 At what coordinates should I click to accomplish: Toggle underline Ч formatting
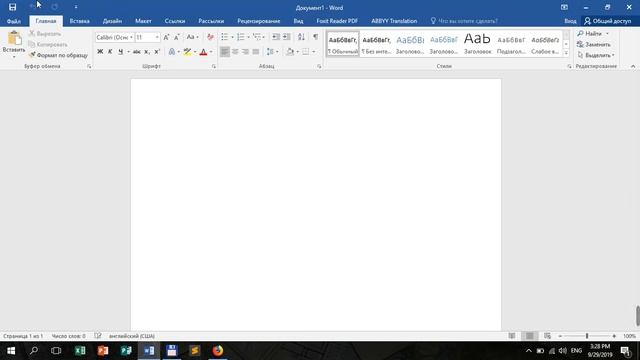(120, 52)
